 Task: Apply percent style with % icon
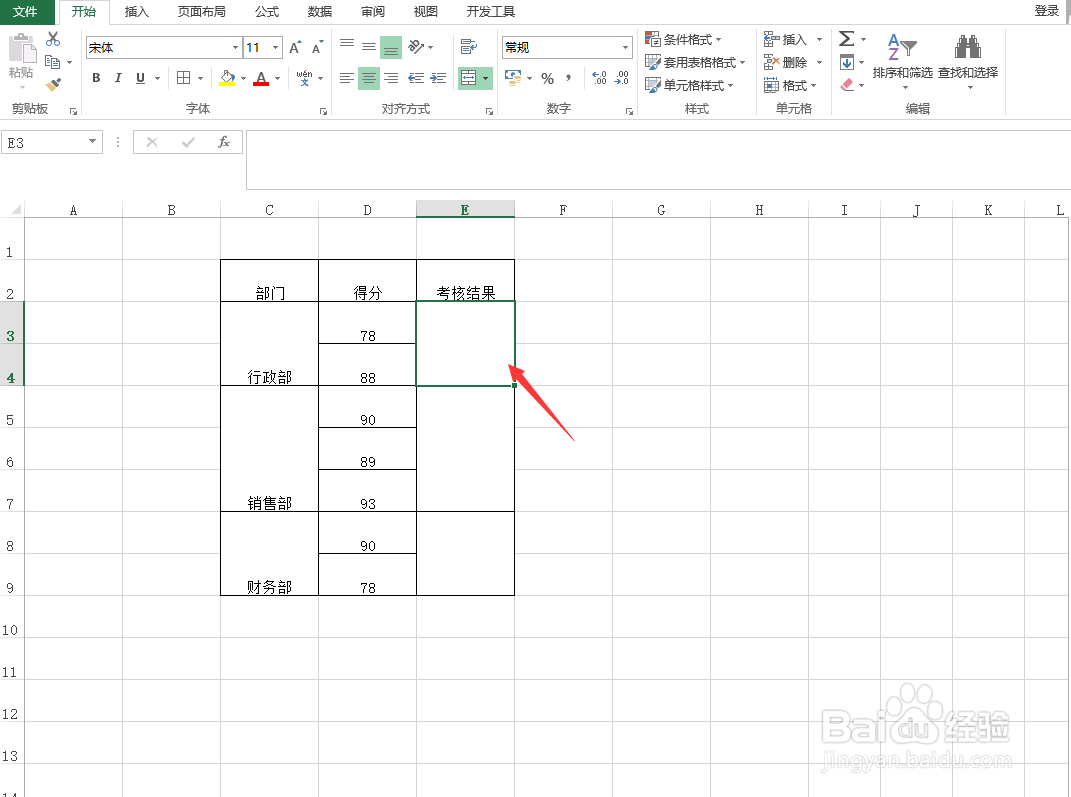tap(547, 79)
